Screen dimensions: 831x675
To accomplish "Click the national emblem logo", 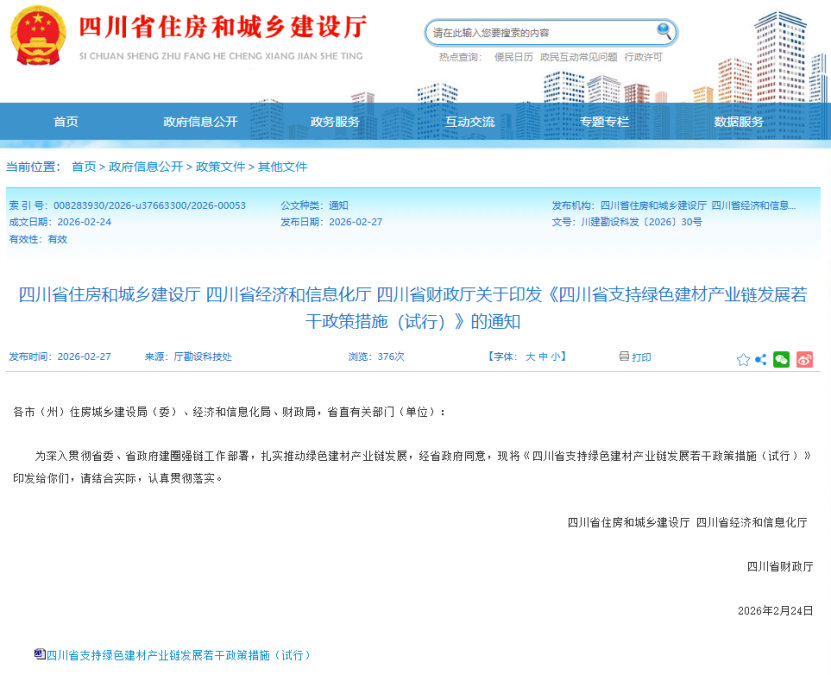I will click(x=37, y=36).
